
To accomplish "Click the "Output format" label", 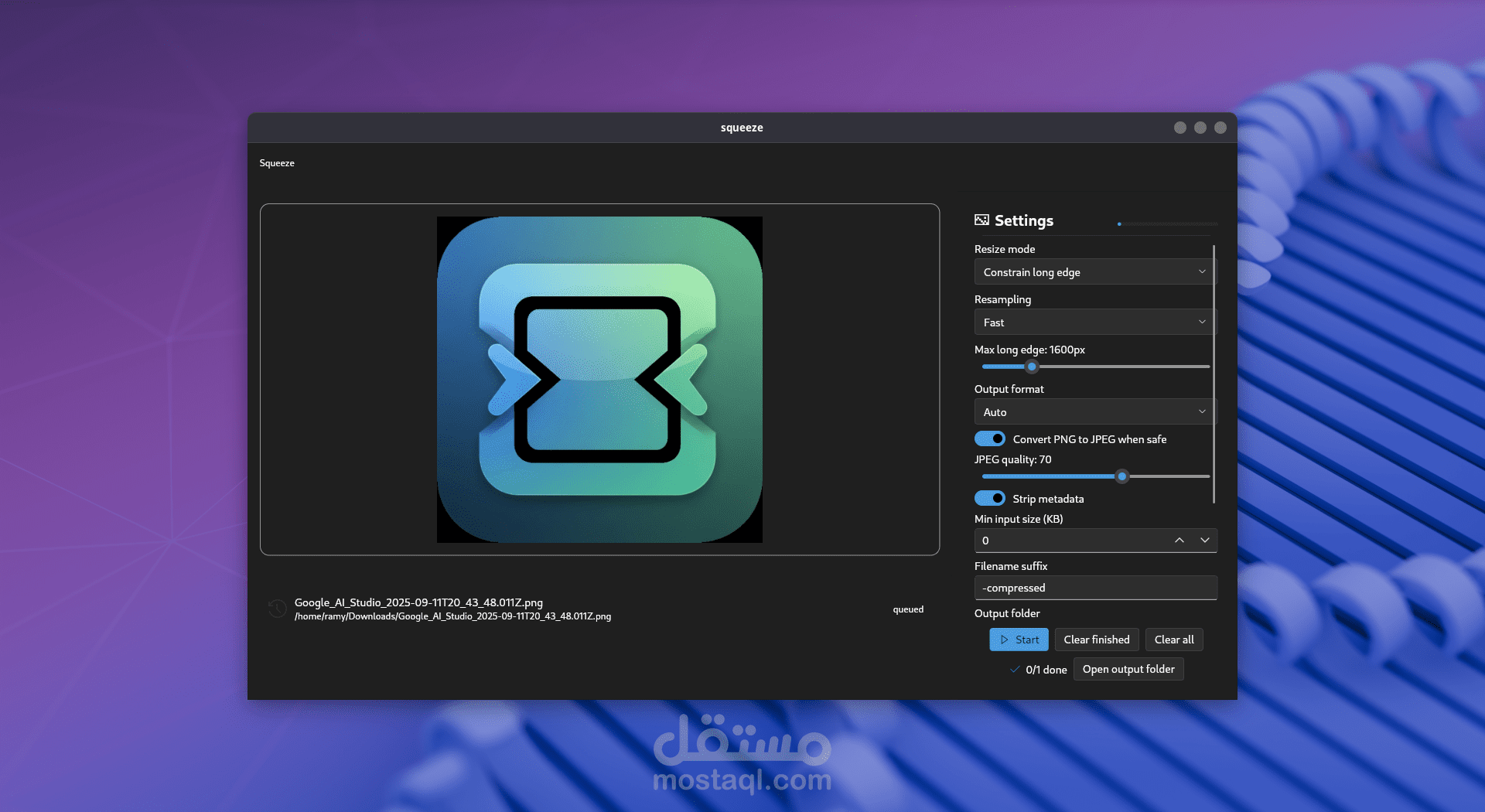I will click(1009, 389).
